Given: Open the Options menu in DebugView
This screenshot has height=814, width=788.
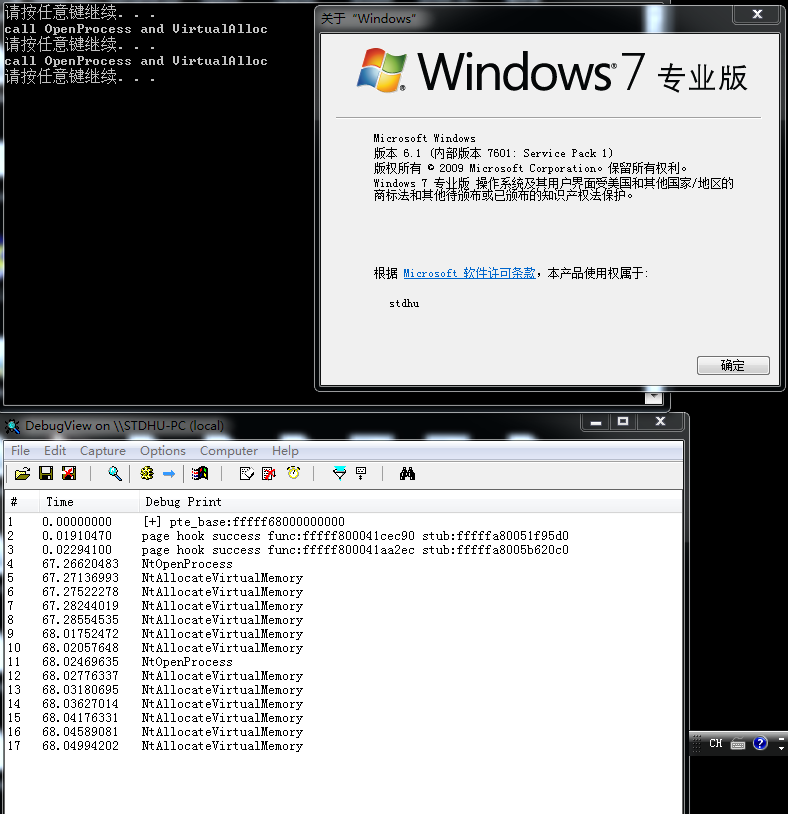Looking at the screenshot, I should (162, 451).
